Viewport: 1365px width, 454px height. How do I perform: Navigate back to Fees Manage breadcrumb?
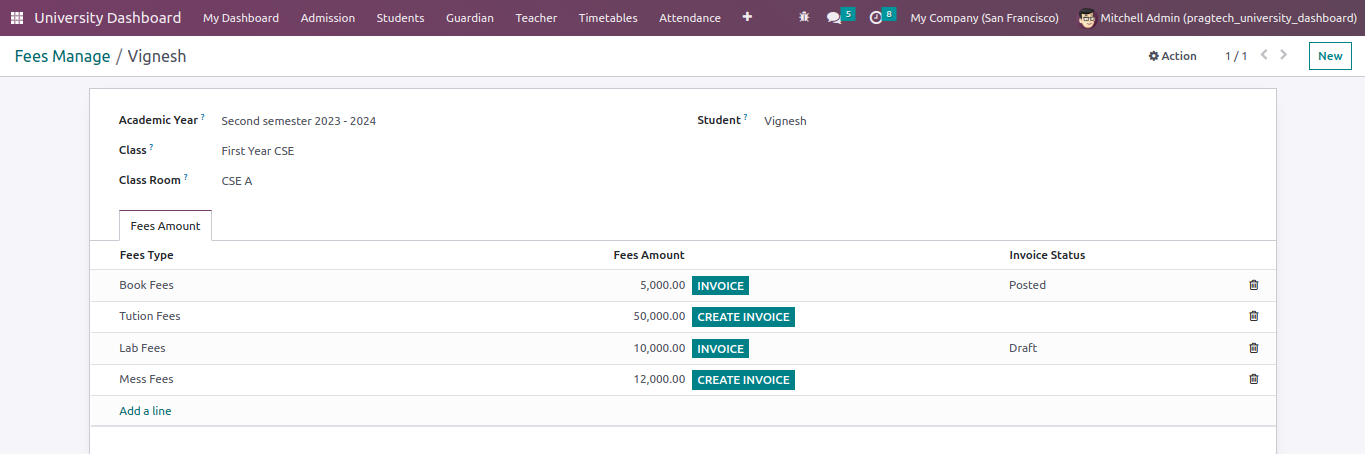[62, 56]
